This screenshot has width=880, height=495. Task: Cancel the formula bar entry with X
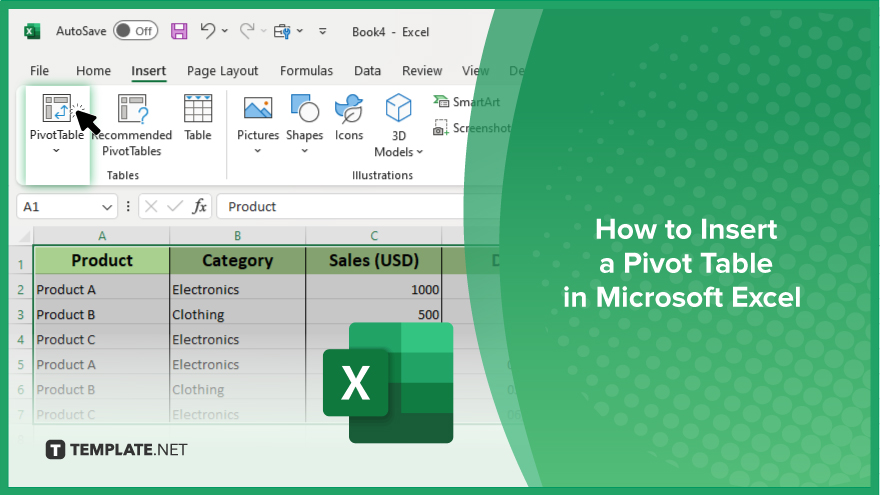coord(151,207)
